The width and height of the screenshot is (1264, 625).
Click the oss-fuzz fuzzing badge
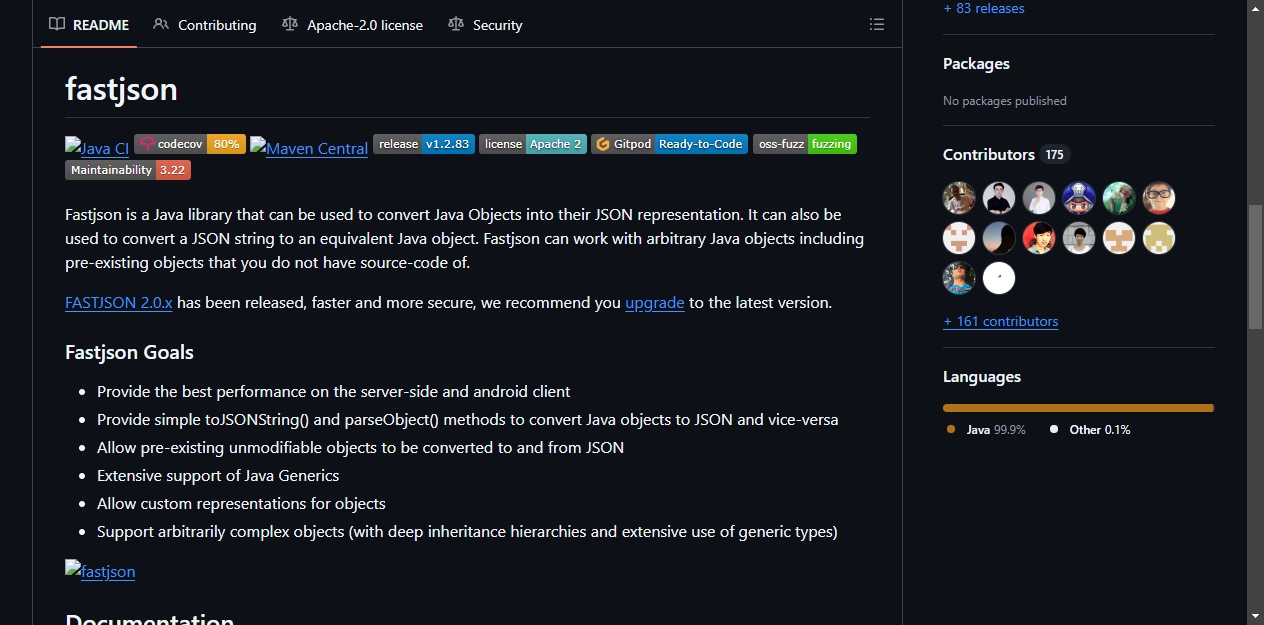805,144
